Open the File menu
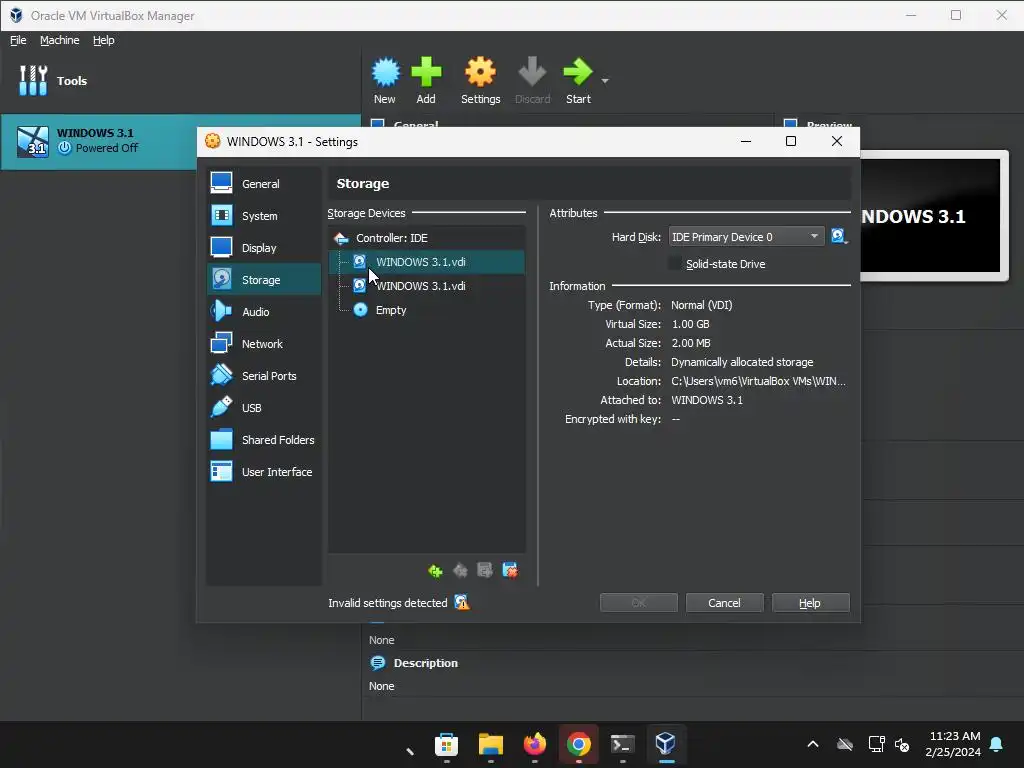Screen dimensions: 1024x768 18,40
